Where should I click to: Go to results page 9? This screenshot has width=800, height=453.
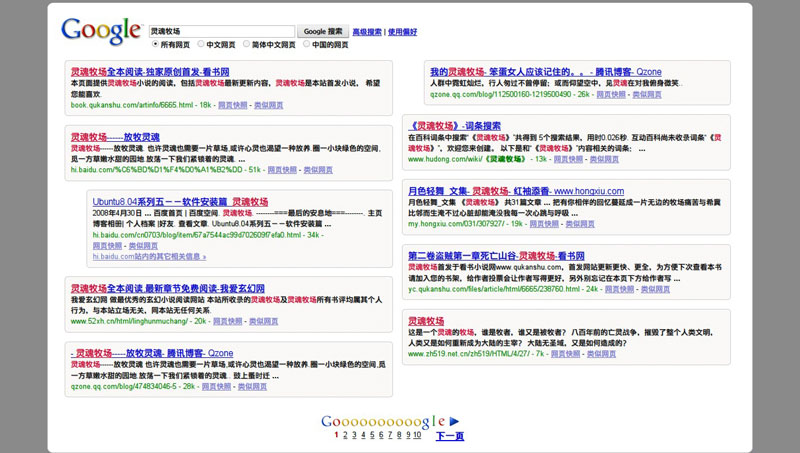click(408, 435)
